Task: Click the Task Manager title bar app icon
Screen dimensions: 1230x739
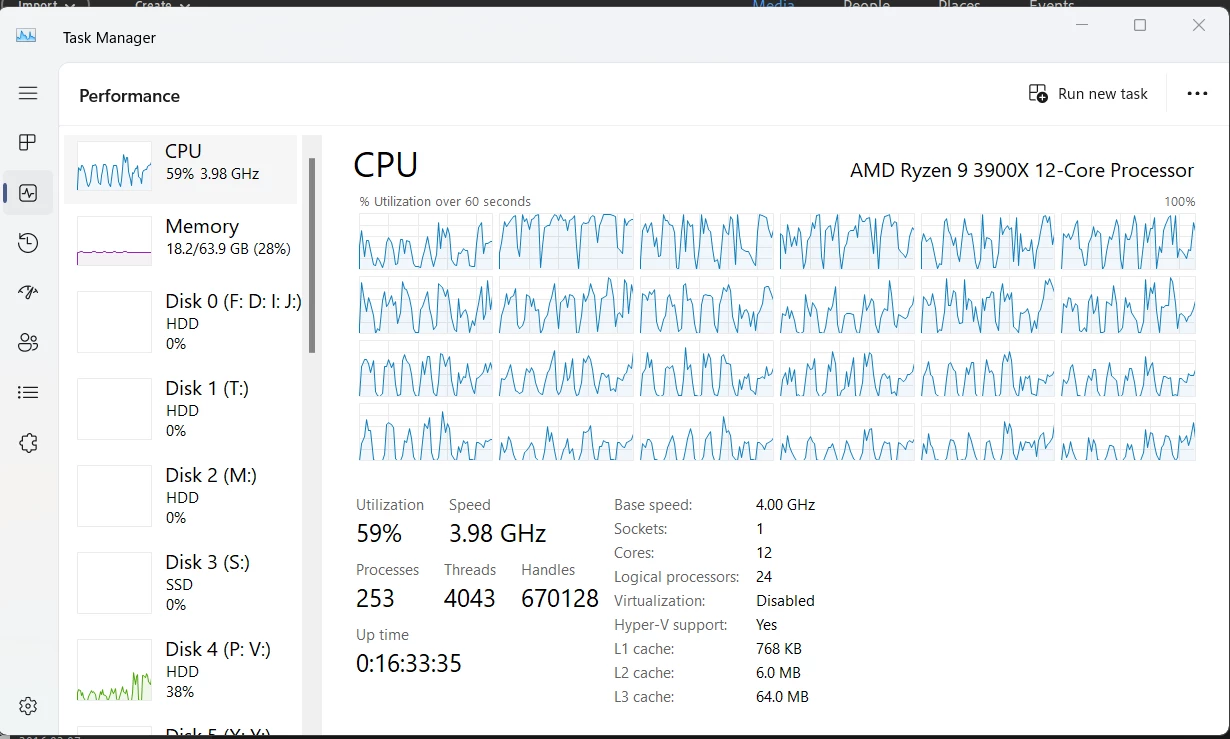Action: (26, 37)
